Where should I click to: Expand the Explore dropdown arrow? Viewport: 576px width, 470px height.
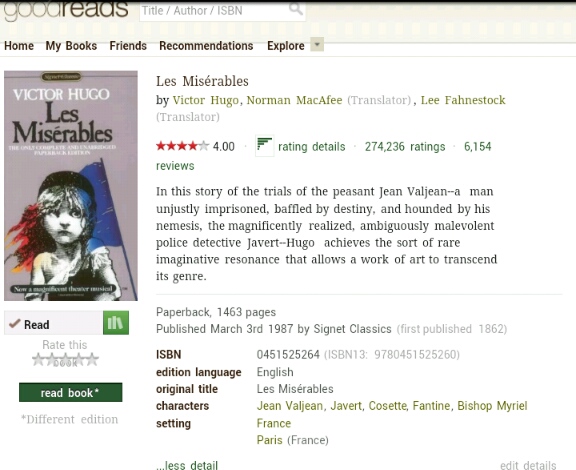point(317,44)
